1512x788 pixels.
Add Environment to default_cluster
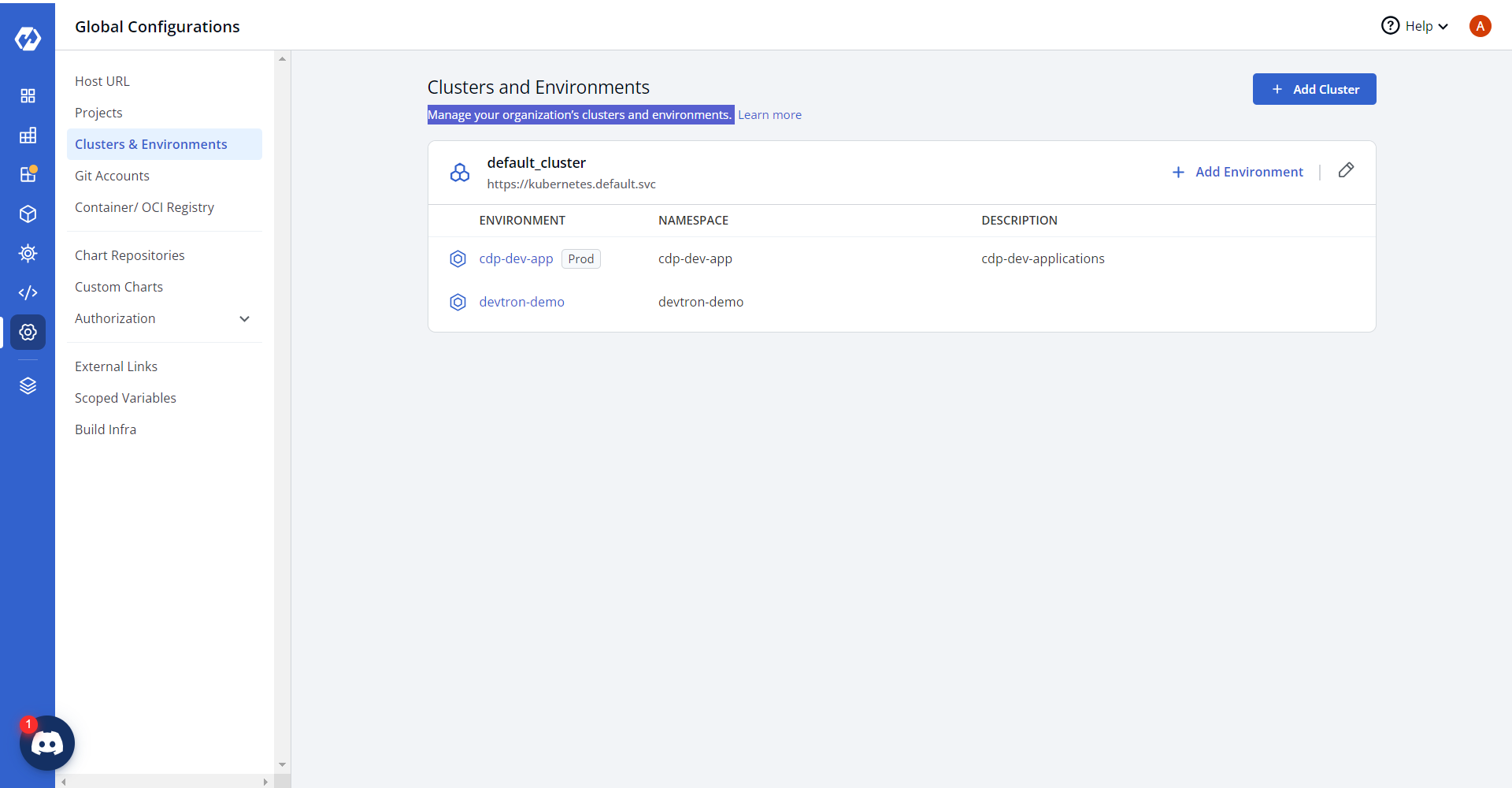[x=1237, y=172]
